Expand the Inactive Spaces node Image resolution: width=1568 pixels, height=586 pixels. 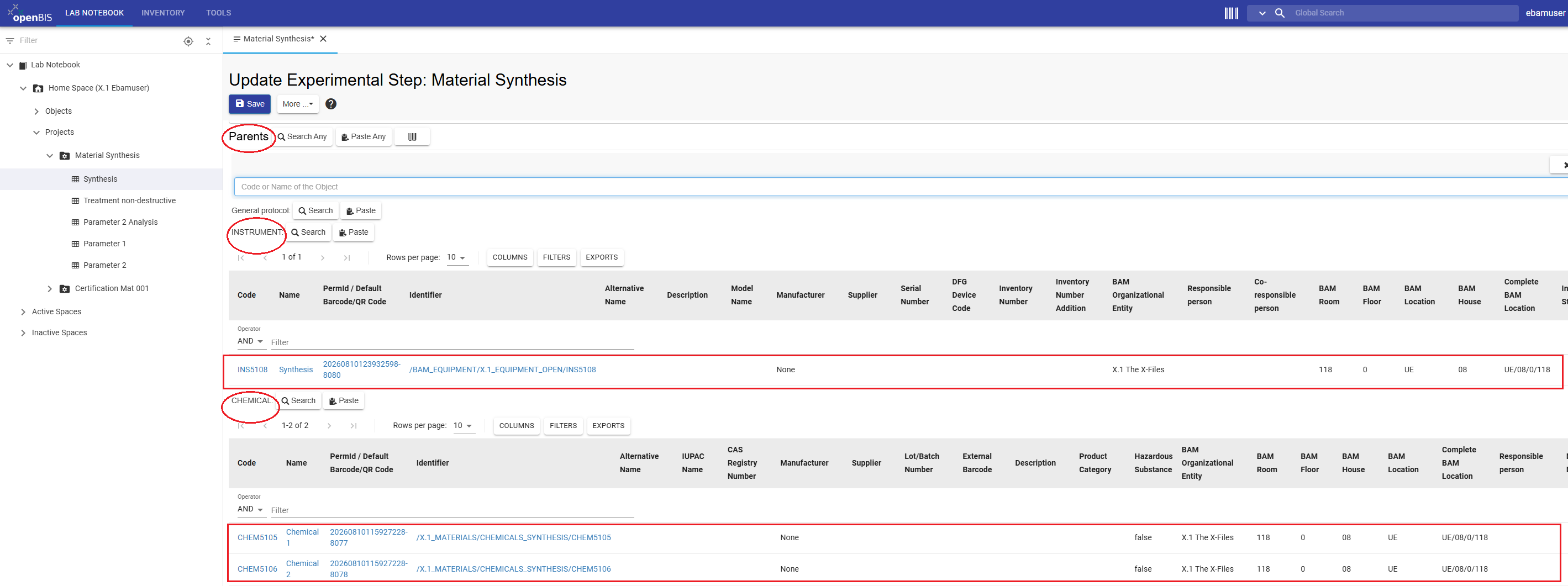pos(23,333)
